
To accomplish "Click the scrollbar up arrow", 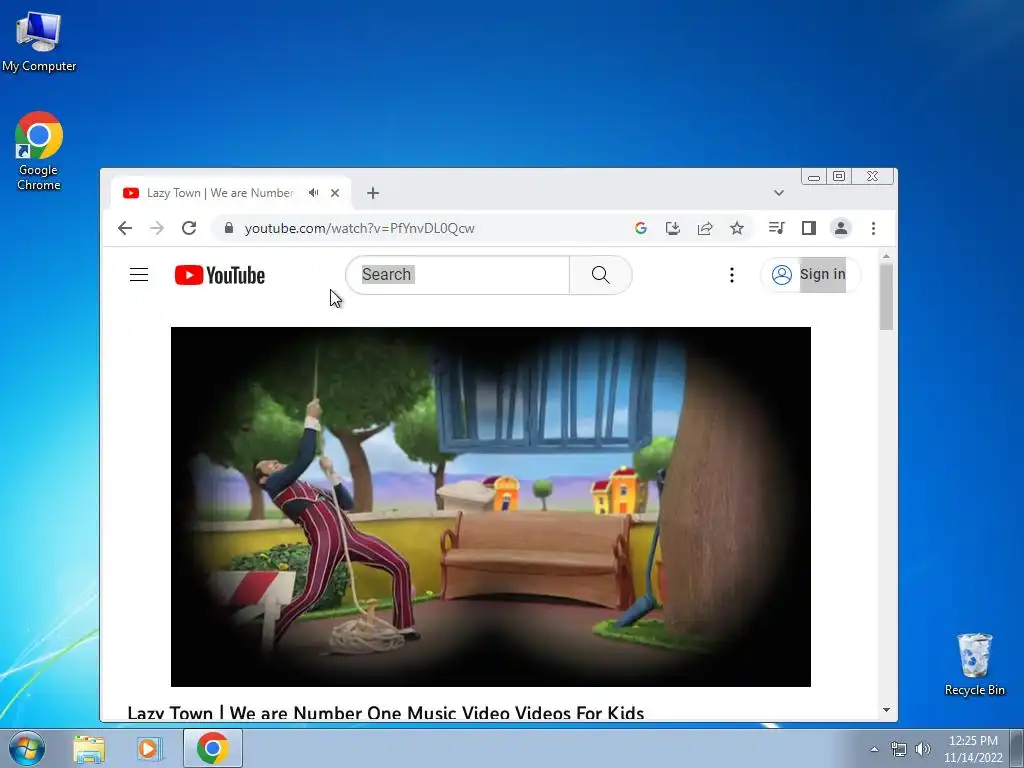I will (x=886, y=257).
